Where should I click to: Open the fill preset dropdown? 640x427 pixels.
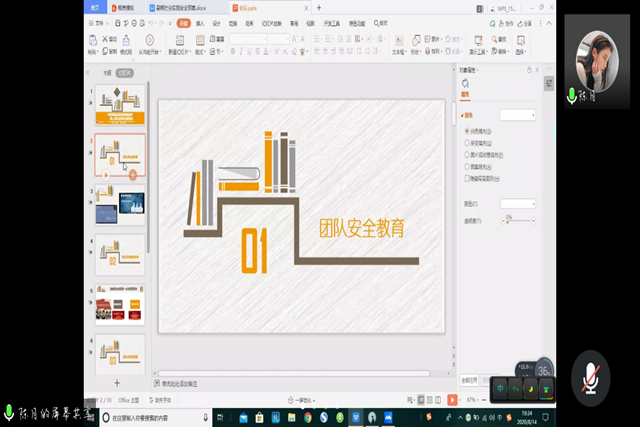(518, 115)
